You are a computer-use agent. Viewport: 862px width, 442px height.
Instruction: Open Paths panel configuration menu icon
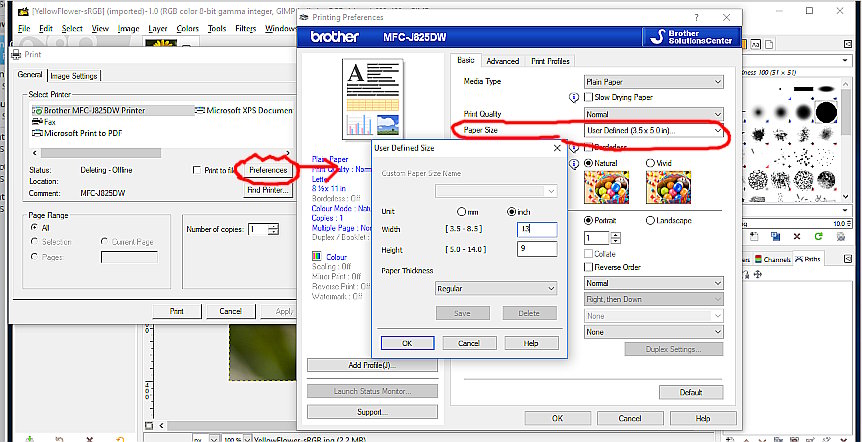[847, 258]
